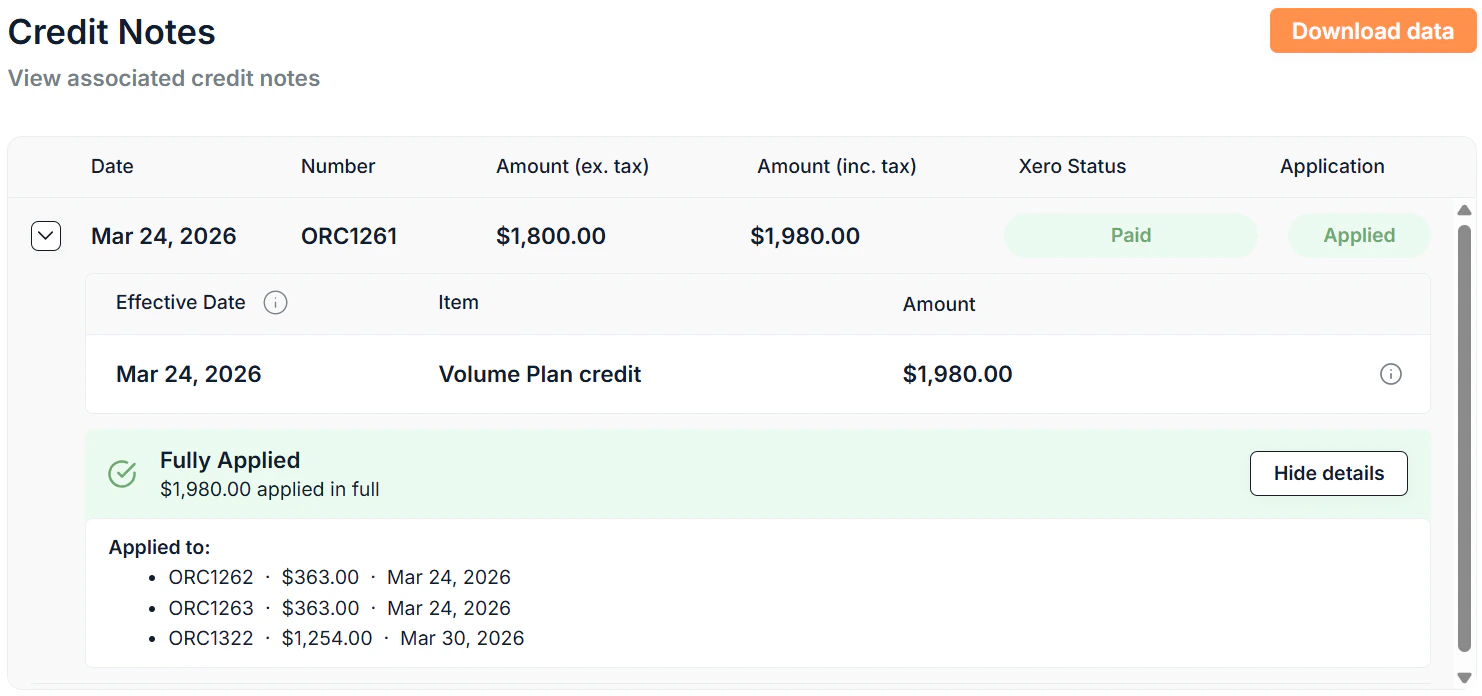Hide details of the fully applied credit
The width and height of the screenshot is (1482, 696).
click(x=1328, y=472)
